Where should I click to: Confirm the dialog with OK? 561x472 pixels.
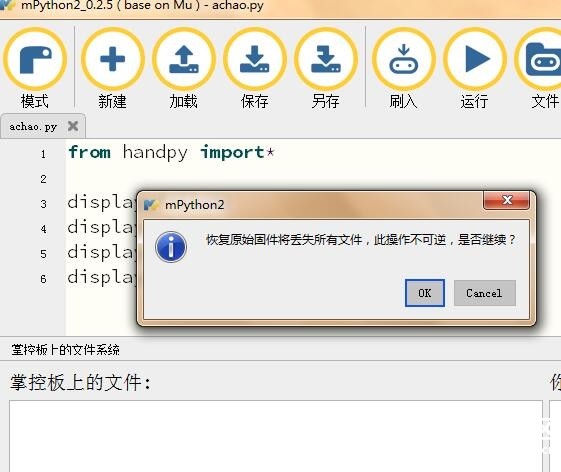tap(425, 293)
